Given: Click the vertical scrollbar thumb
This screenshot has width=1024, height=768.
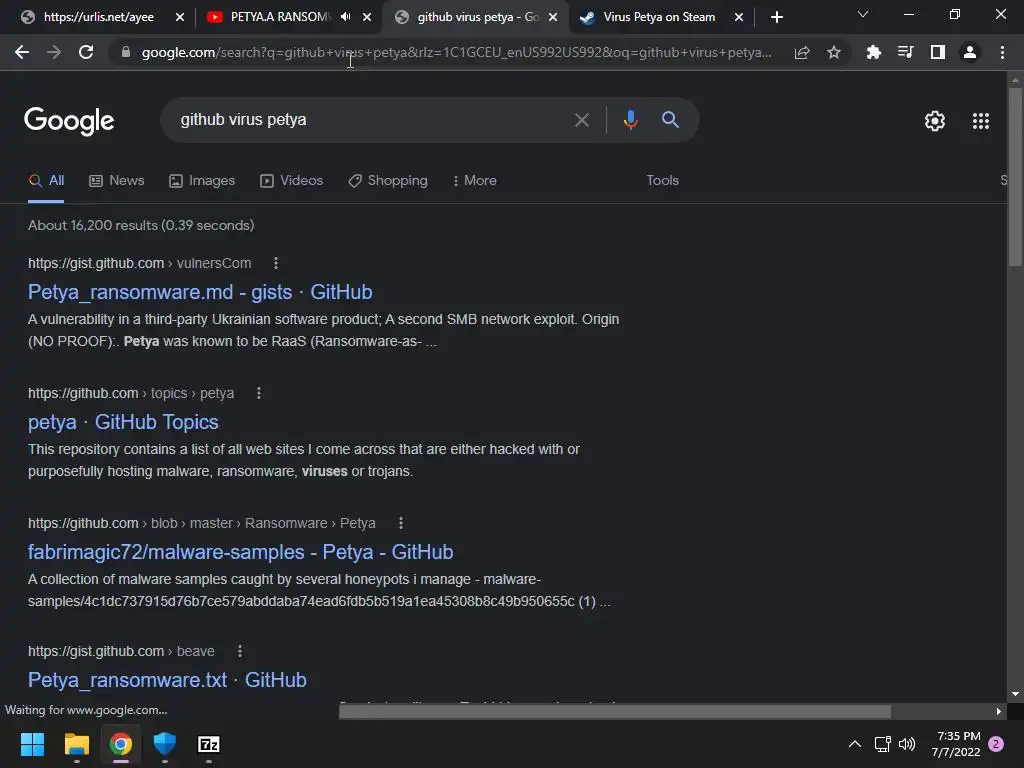Looking at the screenshot, I should click(x=1014, y=176).
